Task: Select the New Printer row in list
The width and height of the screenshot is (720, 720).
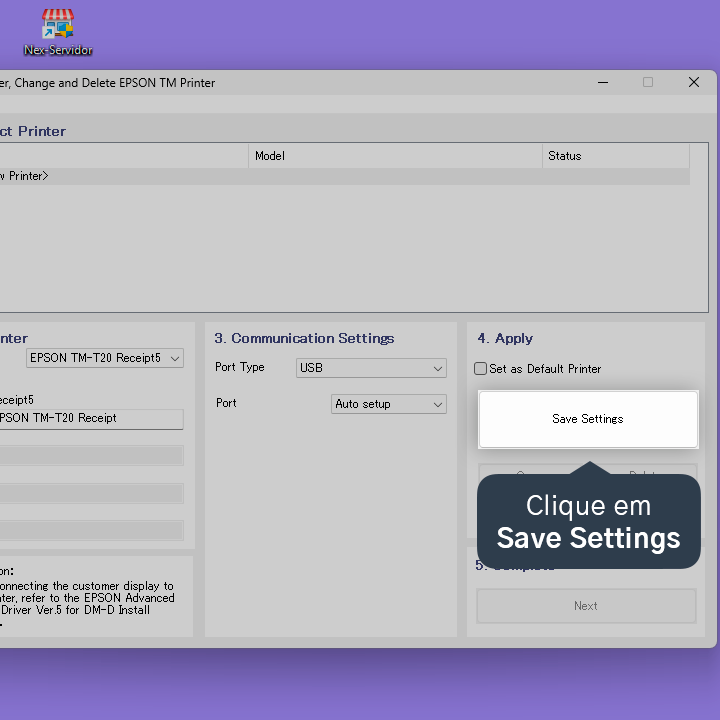Action: (344, 176)
